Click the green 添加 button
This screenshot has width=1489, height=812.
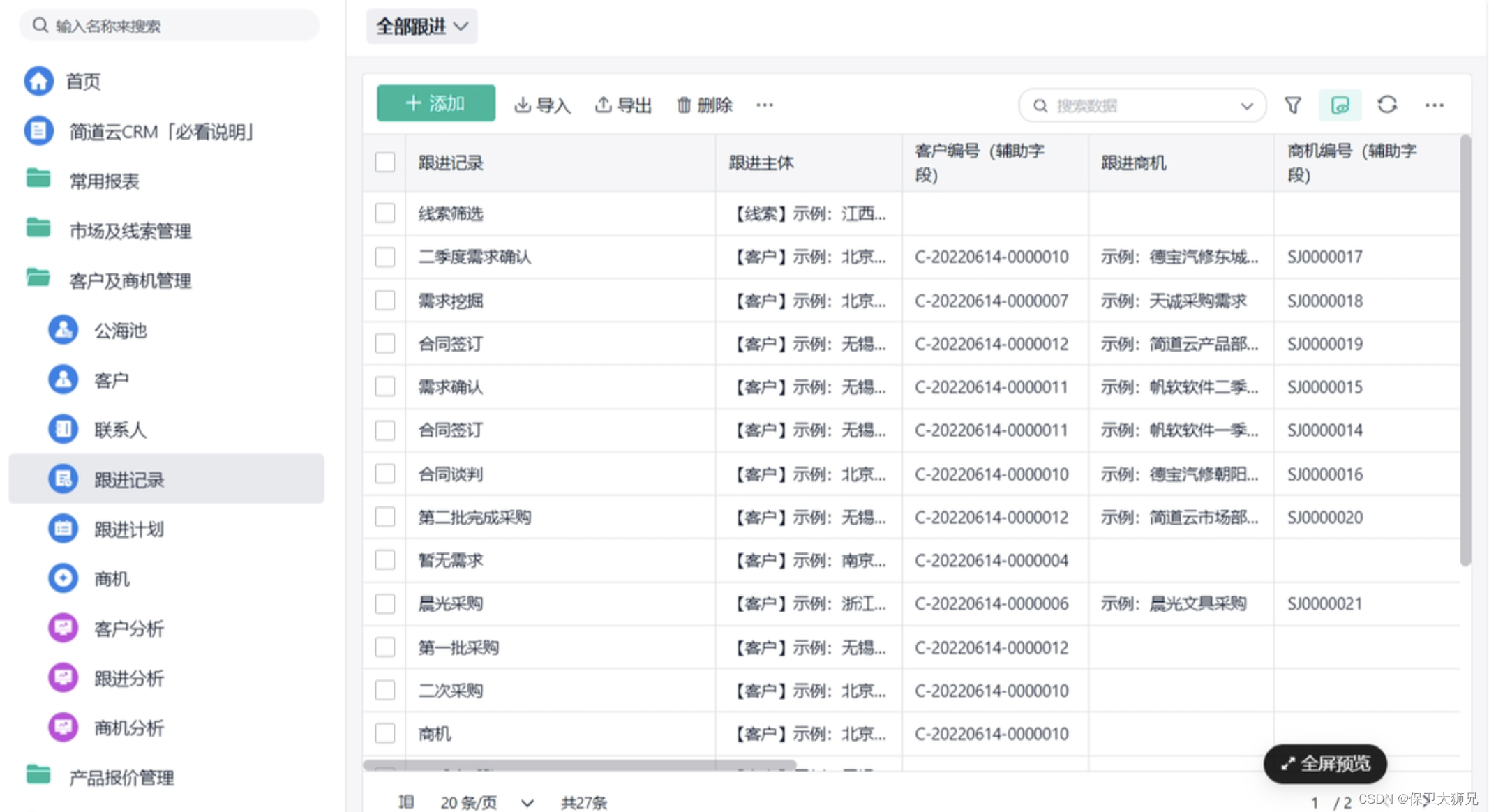[x=436, y=104]
